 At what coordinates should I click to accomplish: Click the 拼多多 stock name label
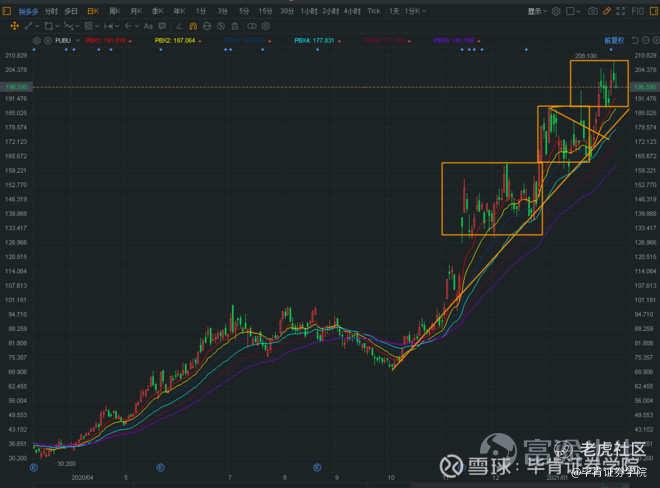click(29, 11)
